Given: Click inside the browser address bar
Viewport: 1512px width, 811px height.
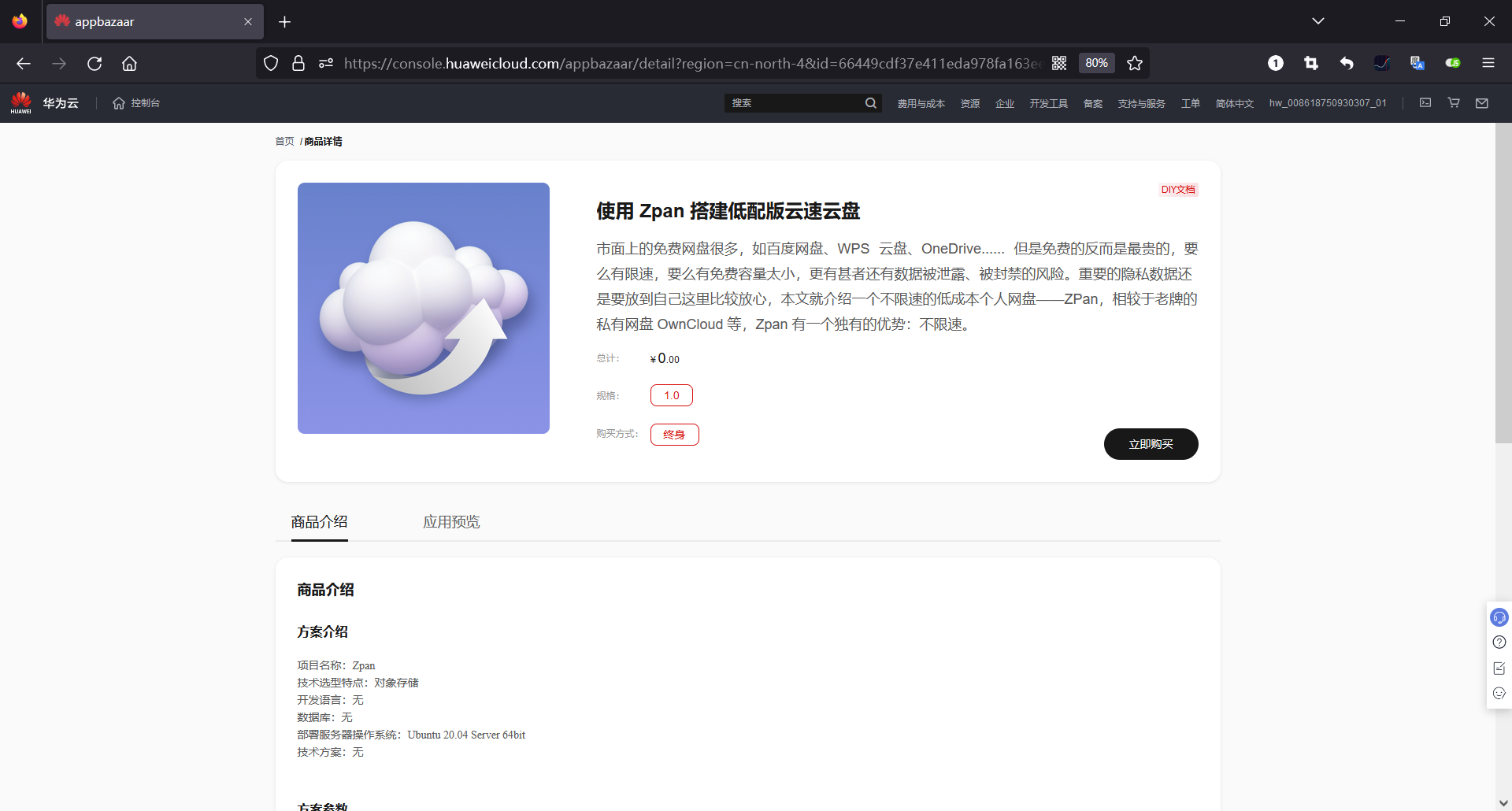Looking at the screenshot, I should click(630, 63).
